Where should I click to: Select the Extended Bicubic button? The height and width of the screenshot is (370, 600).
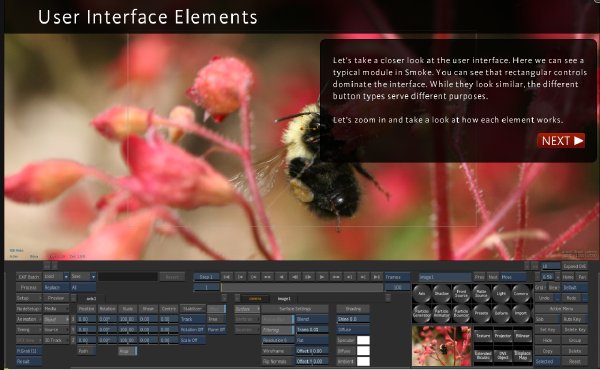483,355
